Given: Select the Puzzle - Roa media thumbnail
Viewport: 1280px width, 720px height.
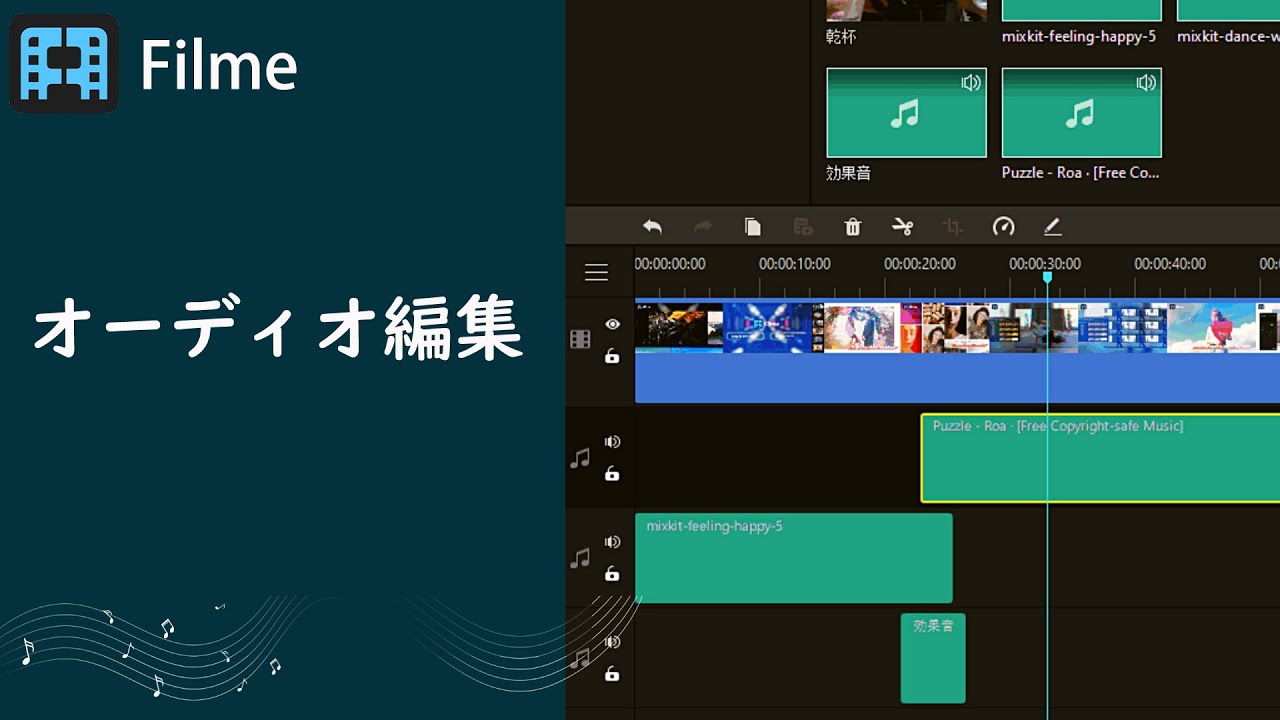Looking at the screenshot, I should click(x=1081, y=113).
